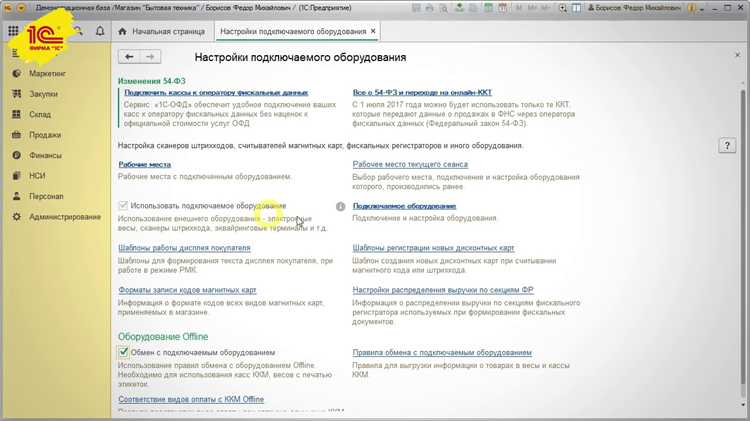
Task: Open Правила обмена с подключаемым оборудованием link
Action: pyautogui.click(x=442, y=353)
